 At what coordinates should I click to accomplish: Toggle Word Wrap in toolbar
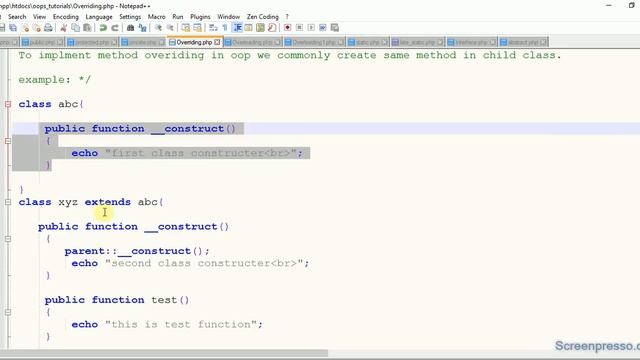point(213,28)
